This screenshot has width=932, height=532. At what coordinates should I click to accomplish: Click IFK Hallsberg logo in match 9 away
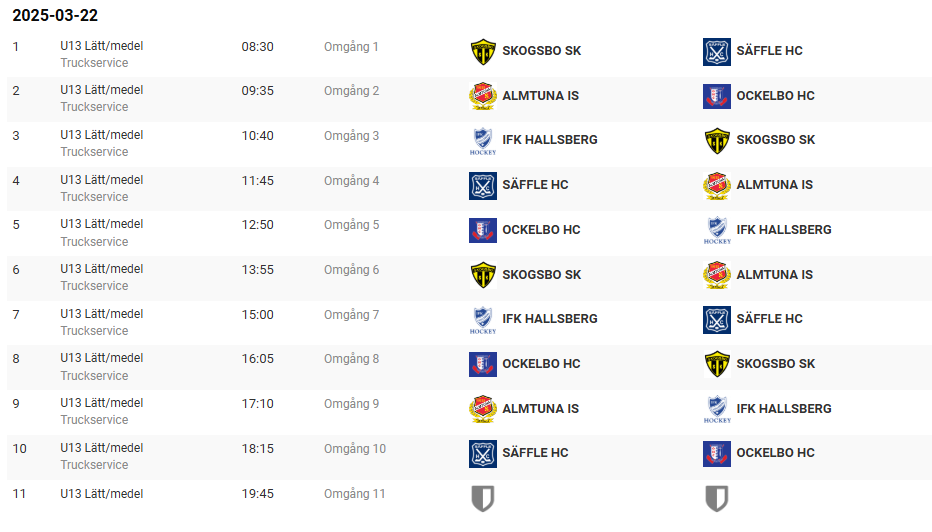click(x=717, y=410)
